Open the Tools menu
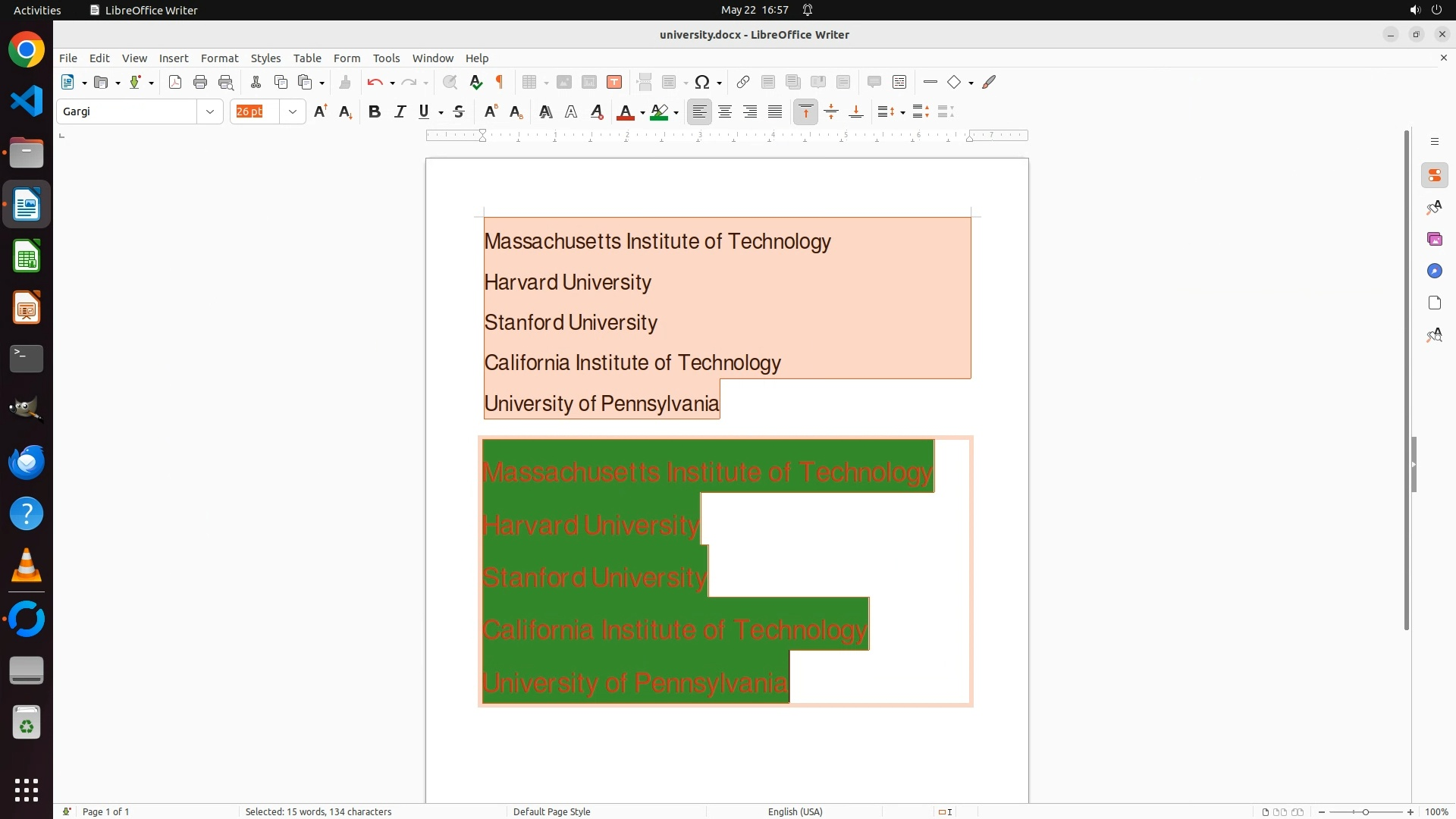Viewport: 1456px width, 819px height. tap(386, 58)
